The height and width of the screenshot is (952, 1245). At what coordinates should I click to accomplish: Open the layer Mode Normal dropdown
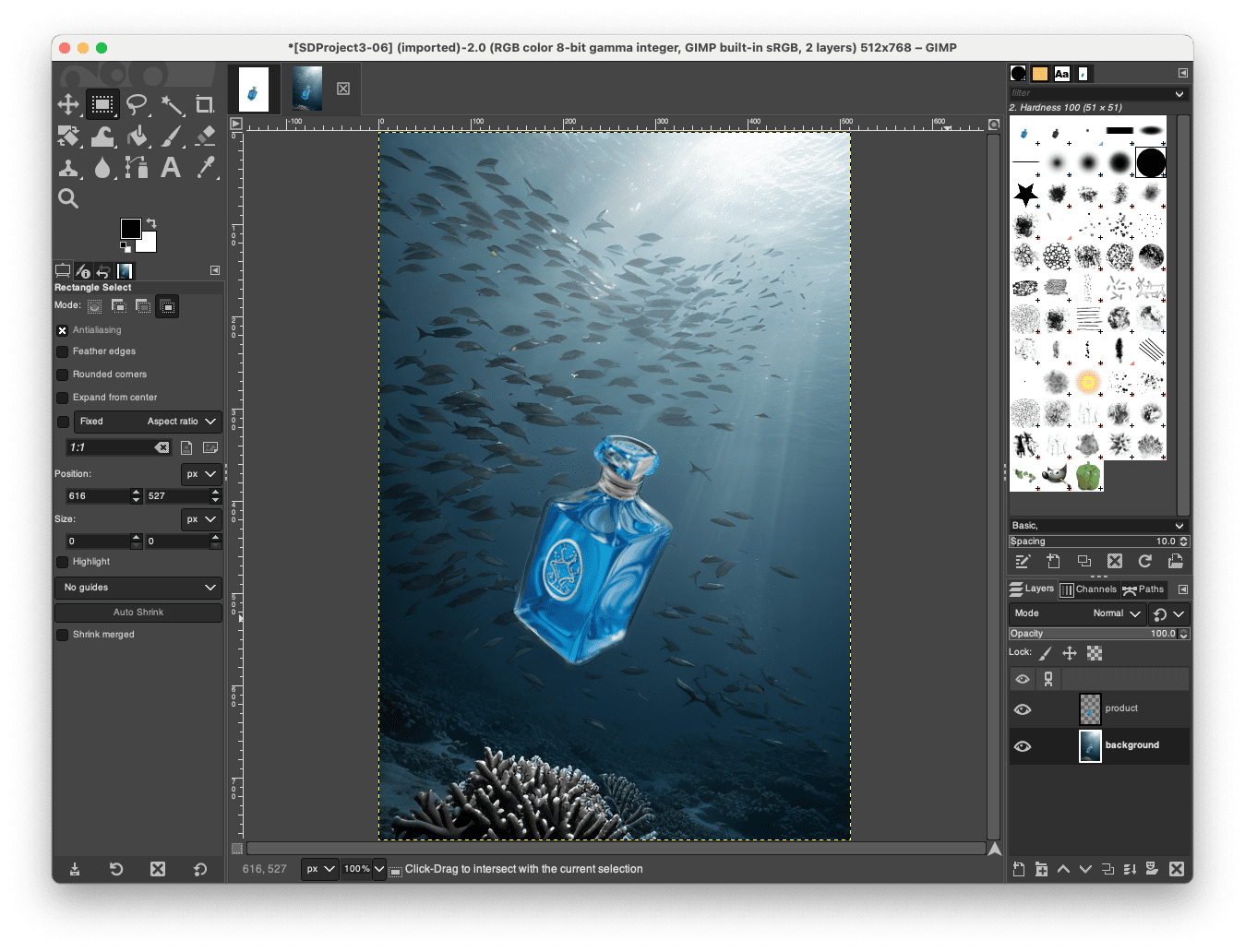tap(1077, 613)
